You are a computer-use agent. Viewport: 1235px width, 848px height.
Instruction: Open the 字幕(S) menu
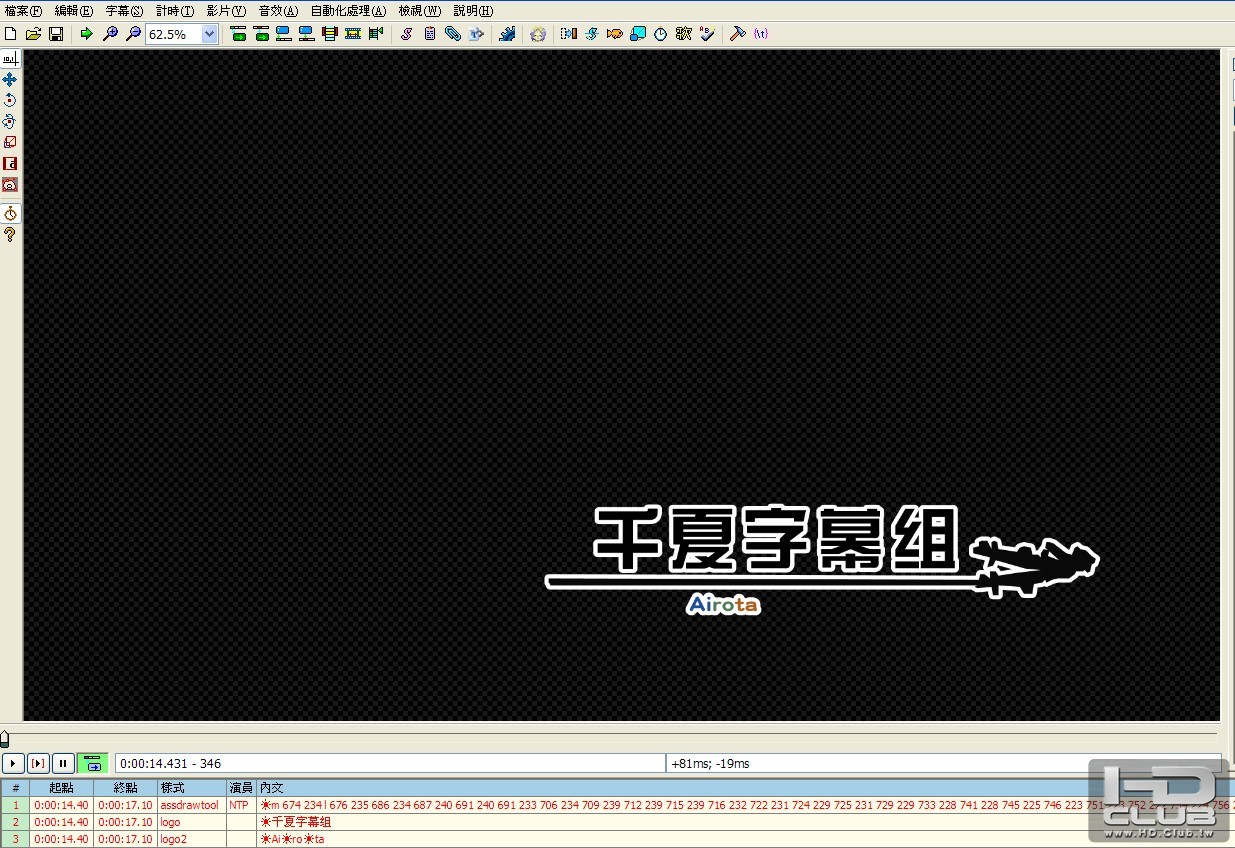(x=124, y=11)
